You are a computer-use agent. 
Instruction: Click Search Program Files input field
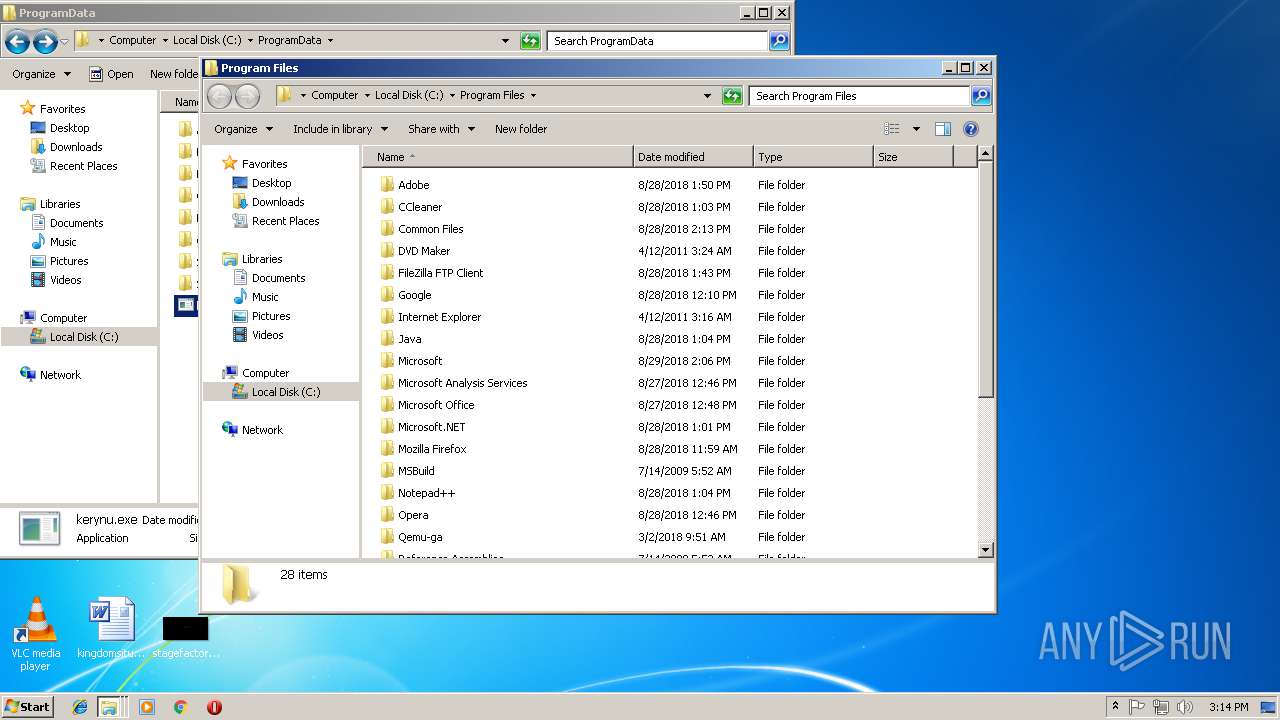click(x=859, y=96)
